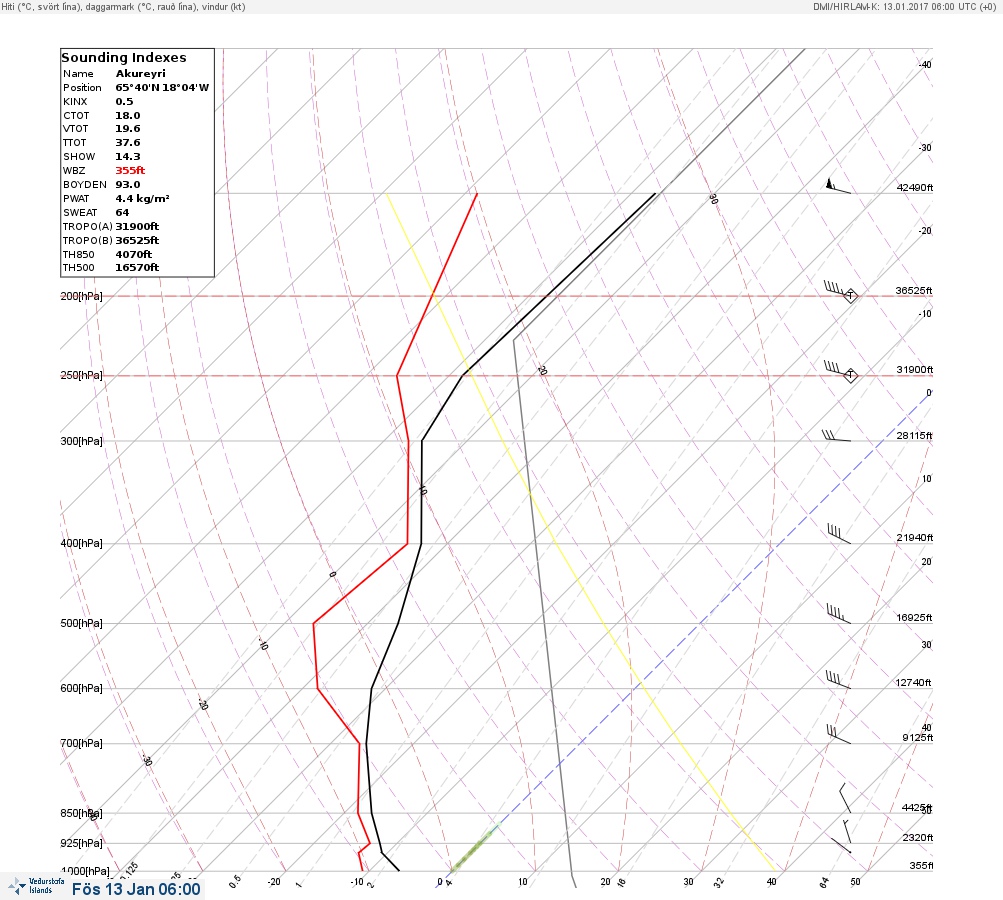Click the 2320ft height label
1003x900 pixels.
[917, 837]
